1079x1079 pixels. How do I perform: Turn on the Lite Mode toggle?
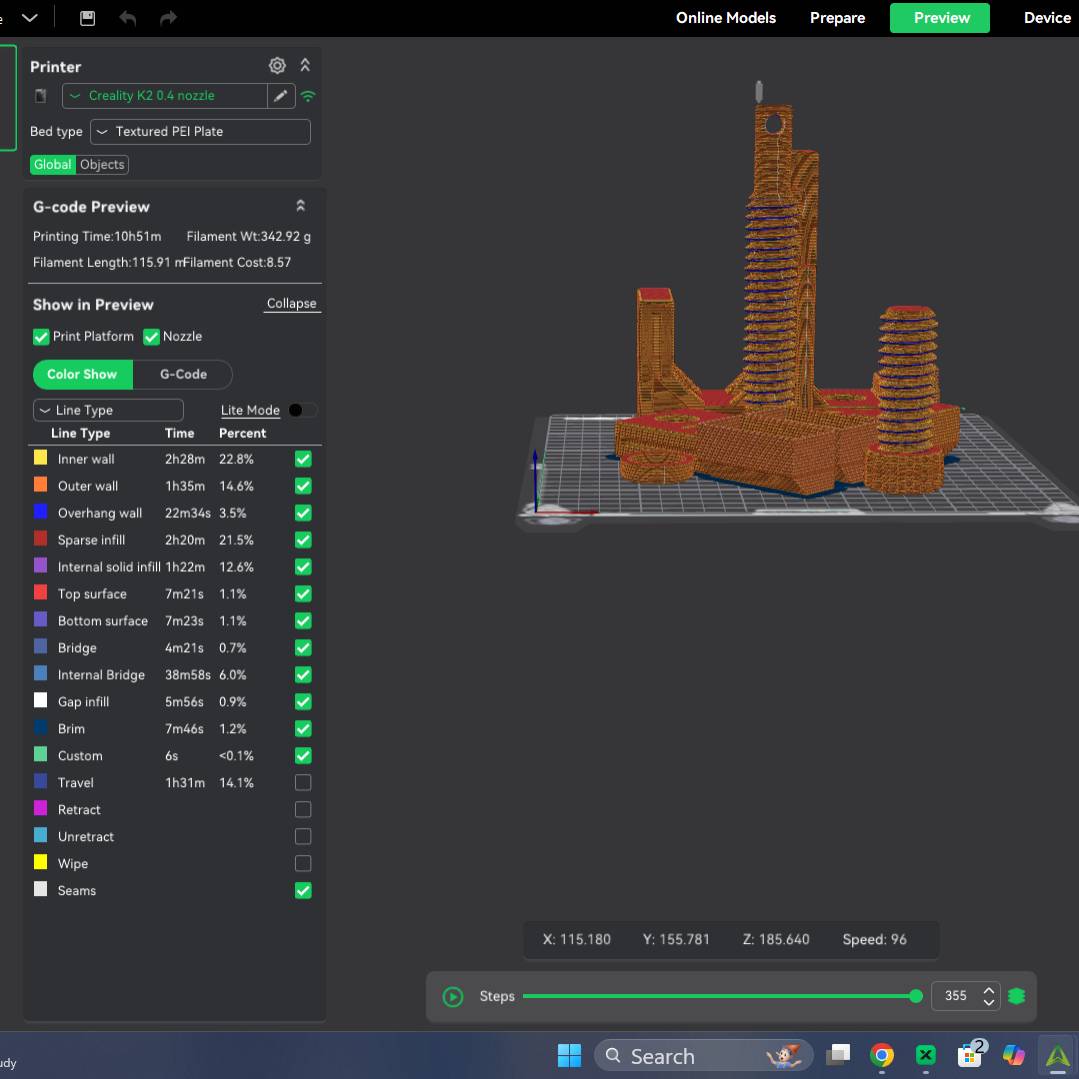(301, 410)
